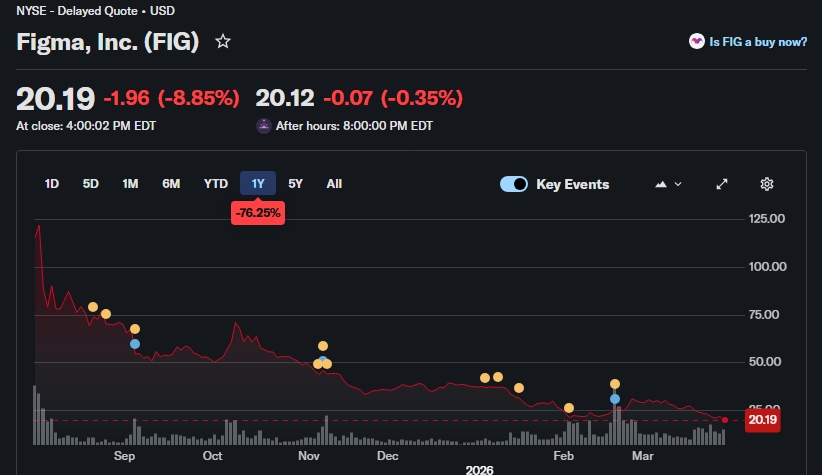
Task: Switch chart to 1M range
Action: [x=130, y=183]
